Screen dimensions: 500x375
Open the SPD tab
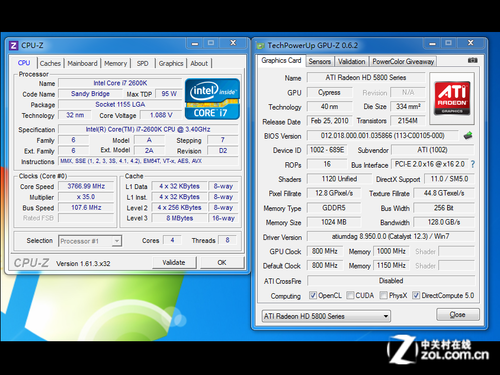coord(142,63)
